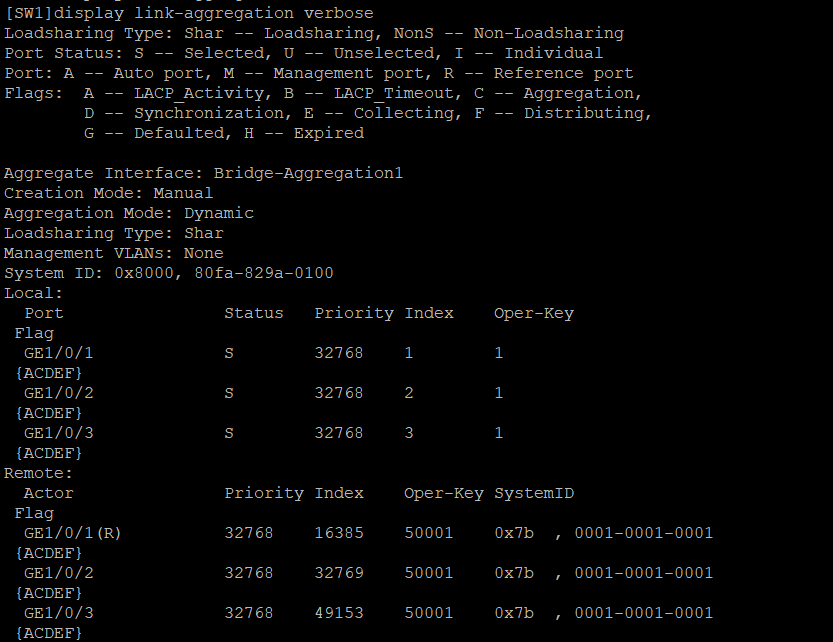Screen dimensions: 833x642
Task: Click the '{ACDEF}' flag under remote GE1/0/1(R)
Action: click(x=48, y=553)
